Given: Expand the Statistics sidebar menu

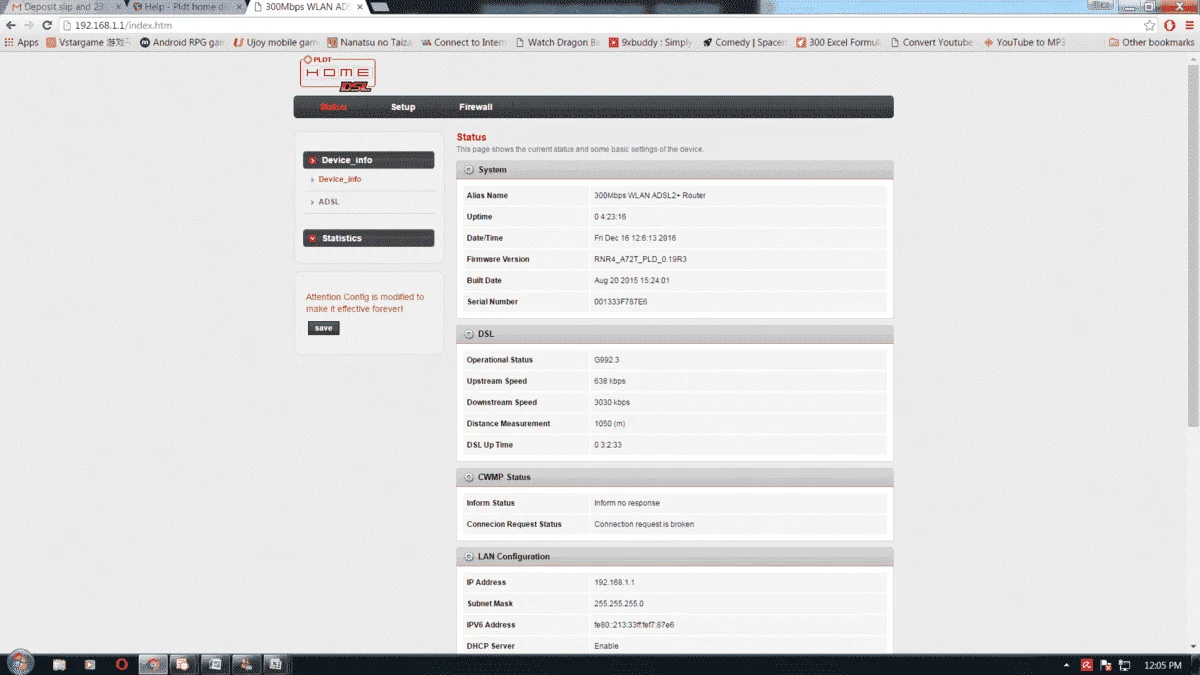Looking at the screenshot, I should click(369, 238).
